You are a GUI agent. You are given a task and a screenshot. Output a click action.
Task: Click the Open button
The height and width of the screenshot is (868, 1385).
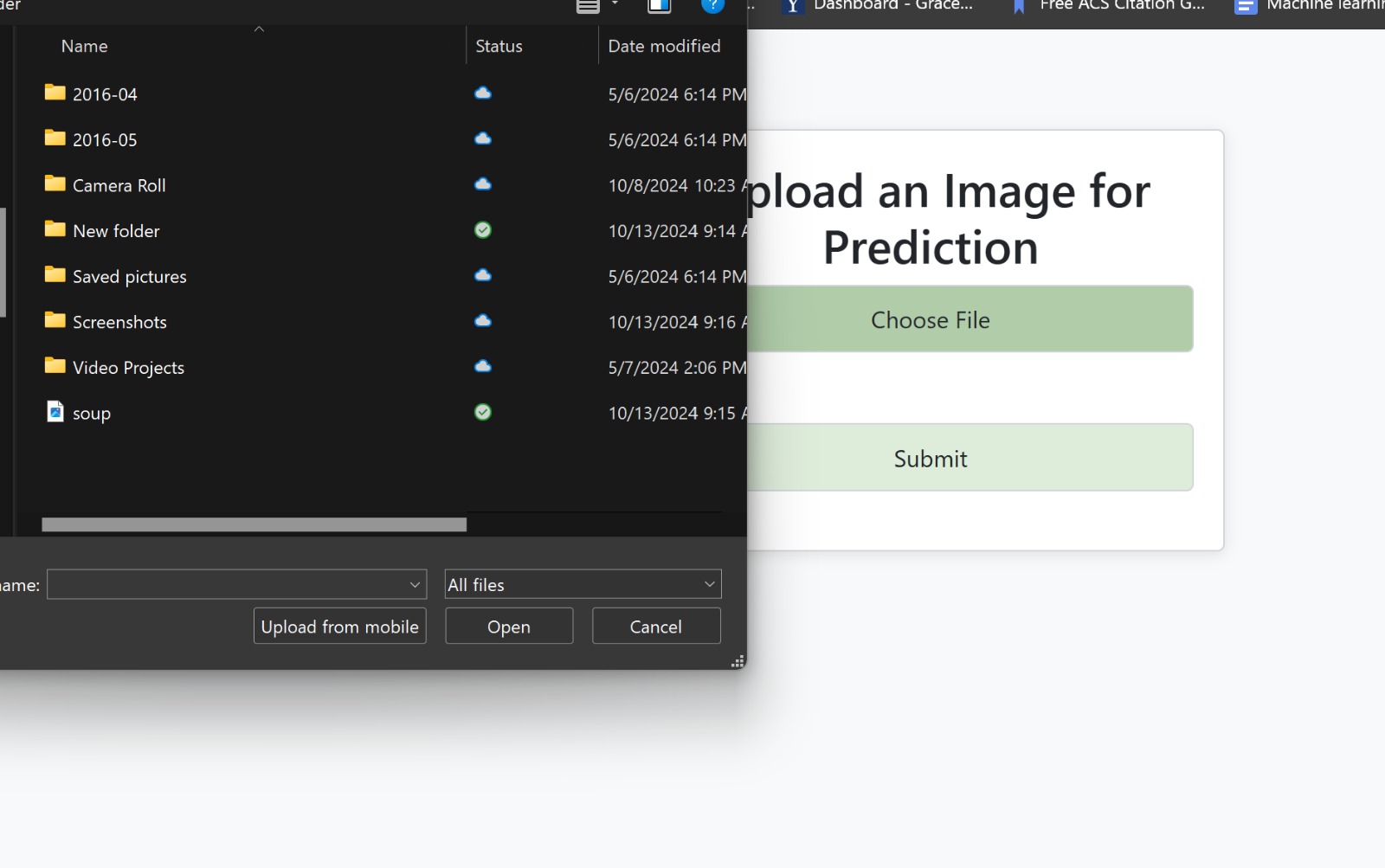pos(509,626)
